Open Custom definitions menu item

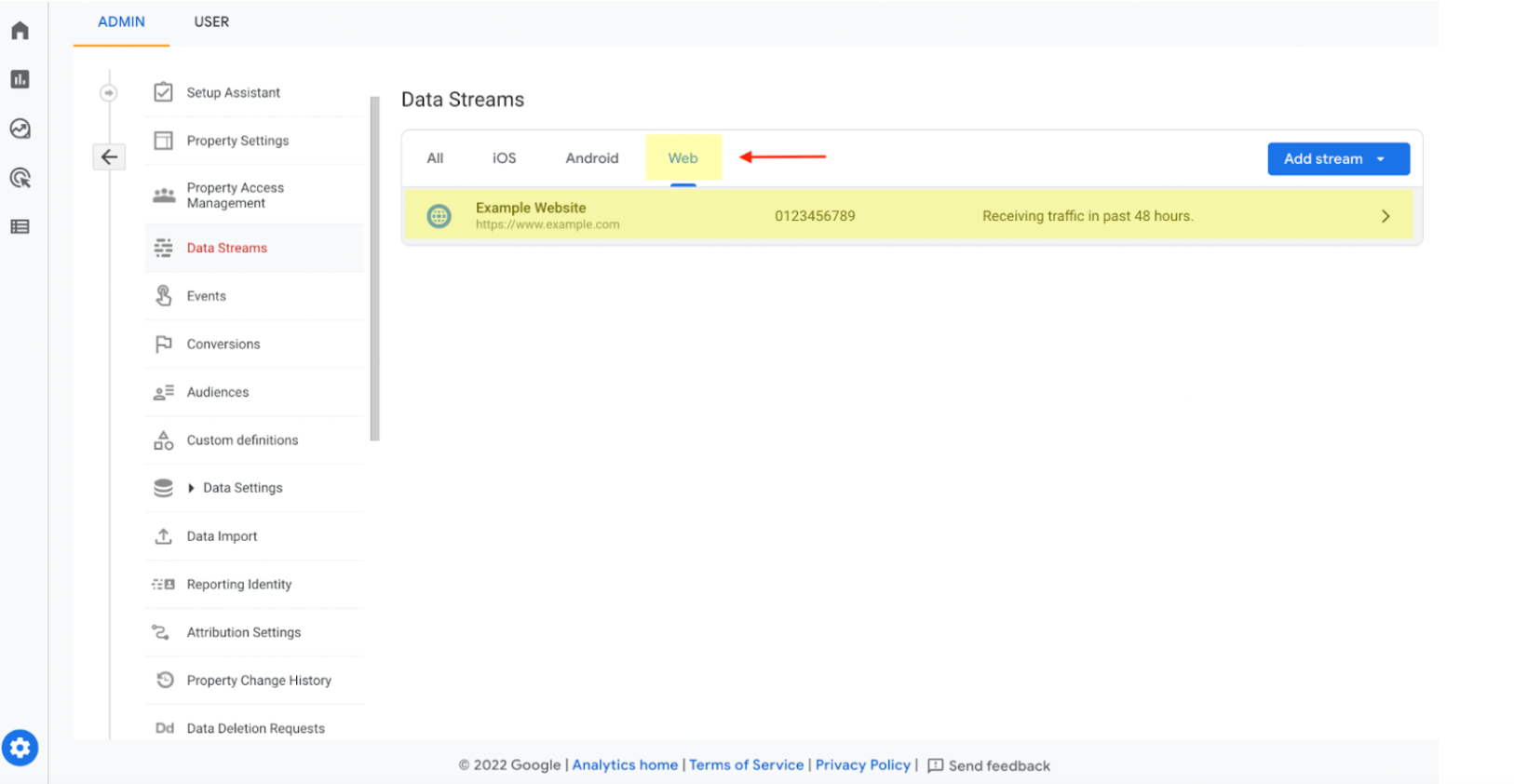click(254, 440)
